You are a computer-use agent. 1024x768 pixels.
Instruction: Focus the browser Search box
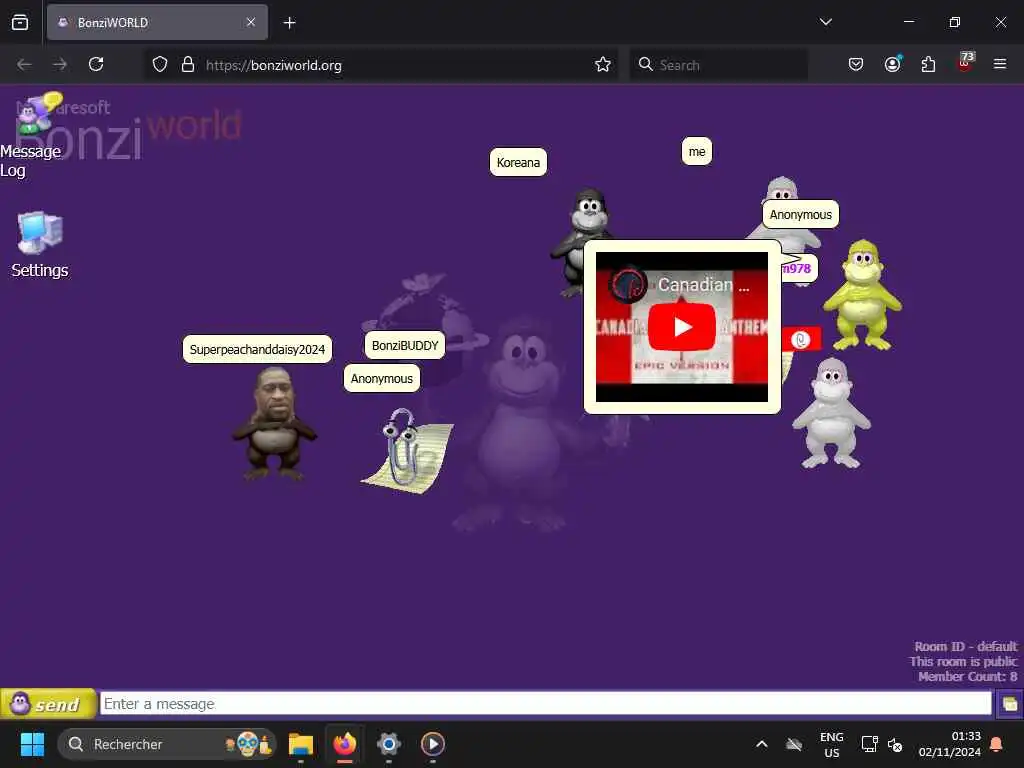pyautogui.click(x=718, y=65)
